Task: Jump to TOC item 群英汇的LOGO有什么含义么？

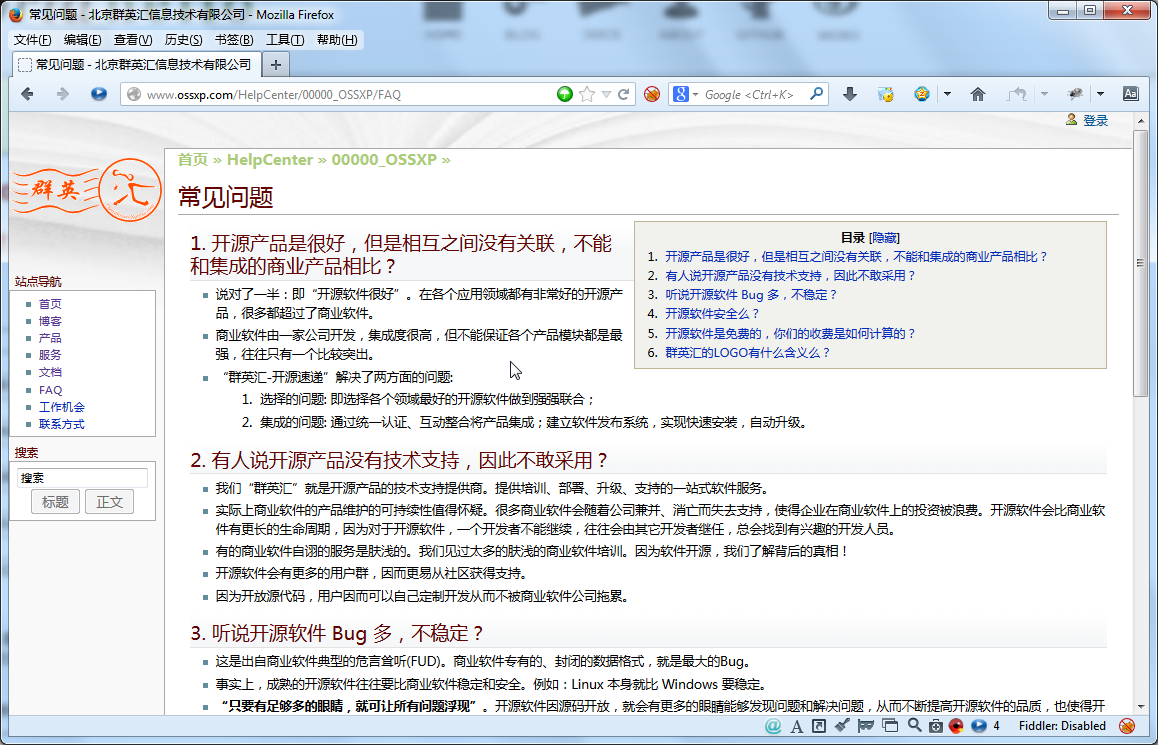Action: 747,353
